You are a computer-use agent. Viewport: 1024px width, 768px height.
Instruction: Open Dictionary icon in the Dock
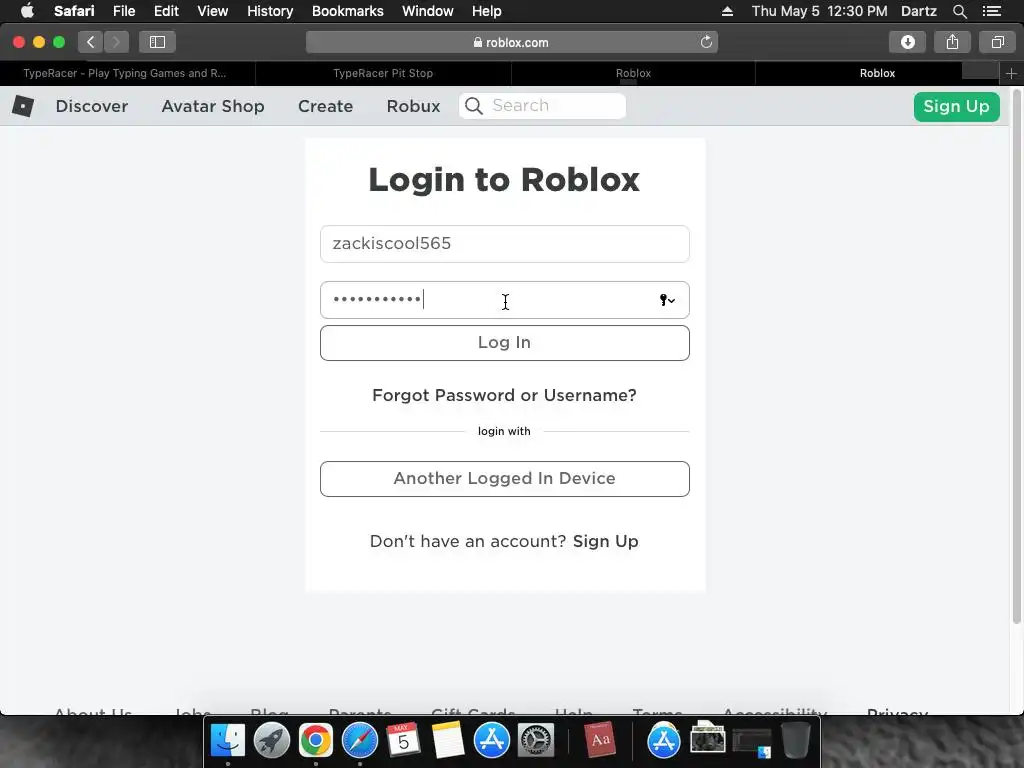pos(600,740)
